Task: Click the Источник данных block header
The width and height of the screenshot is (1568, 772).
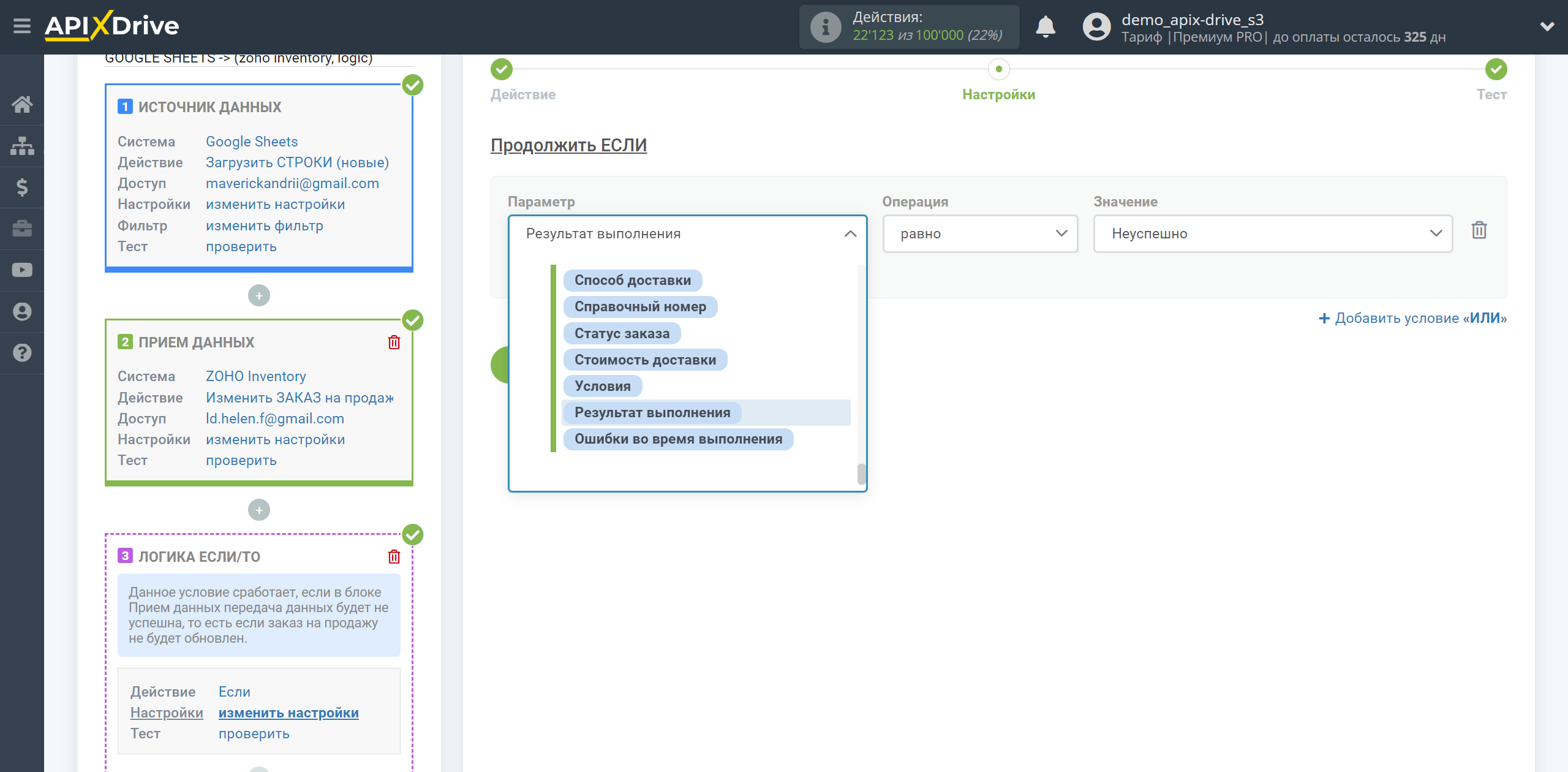Action: (209, 107)
